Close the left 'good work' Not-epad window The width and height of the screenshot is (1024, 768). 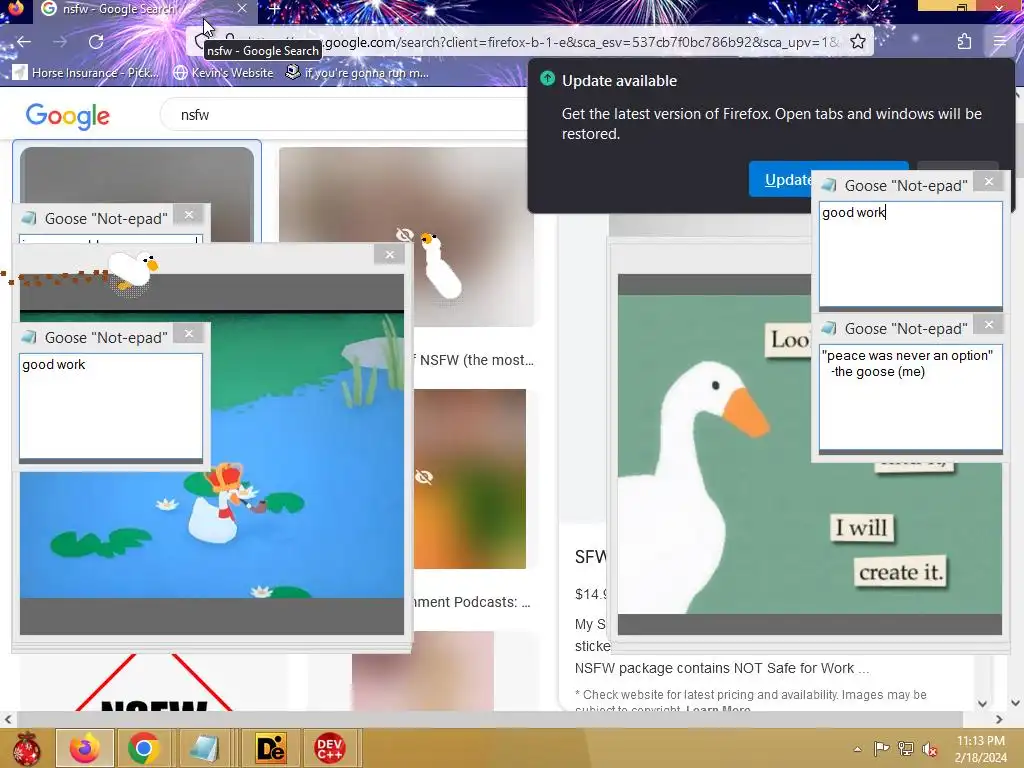[x=189, y=334]
